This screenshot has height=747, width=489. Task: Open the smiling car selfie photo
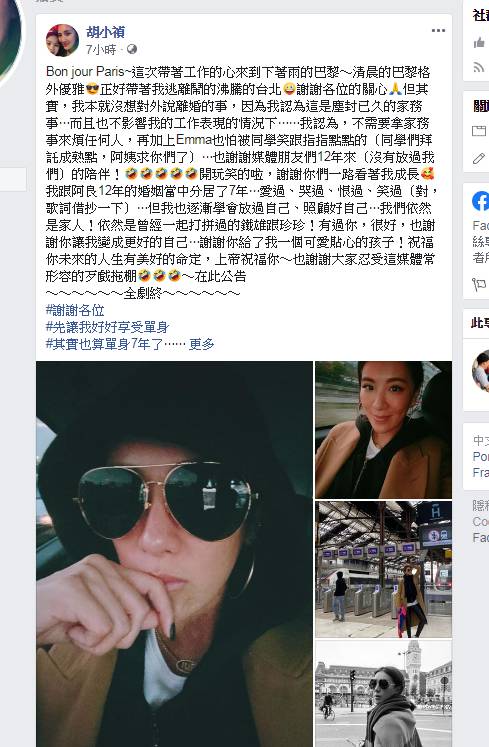point(383,430)
